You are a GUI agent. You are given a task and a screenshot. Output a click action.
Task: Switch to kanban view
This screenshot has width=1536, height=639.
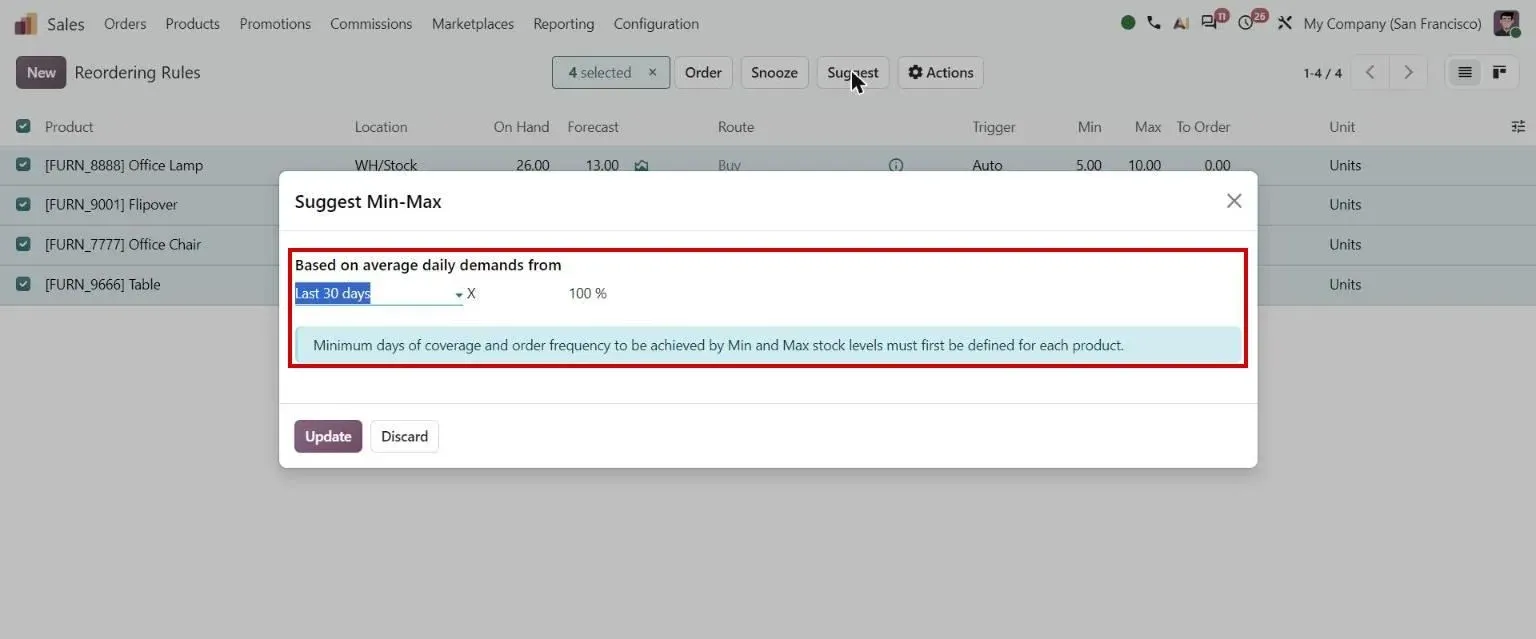1499,72
